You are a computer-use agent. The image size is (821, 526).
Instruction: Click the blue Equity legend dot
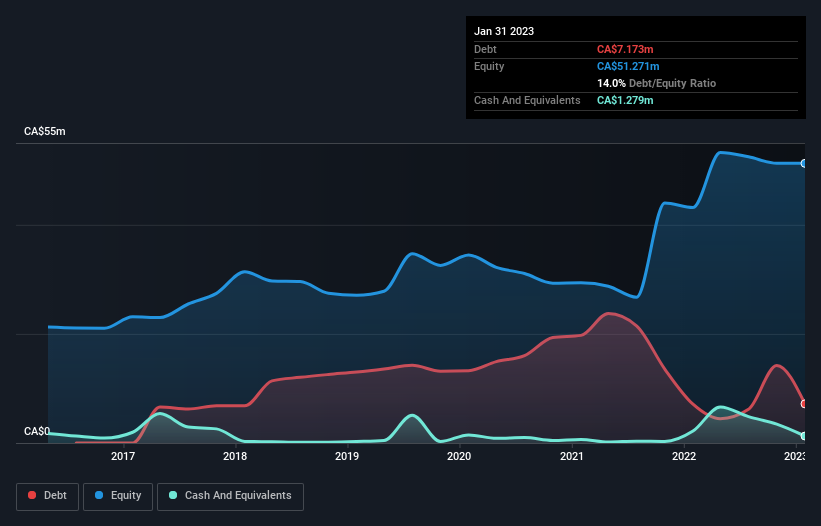pos(99,495)
